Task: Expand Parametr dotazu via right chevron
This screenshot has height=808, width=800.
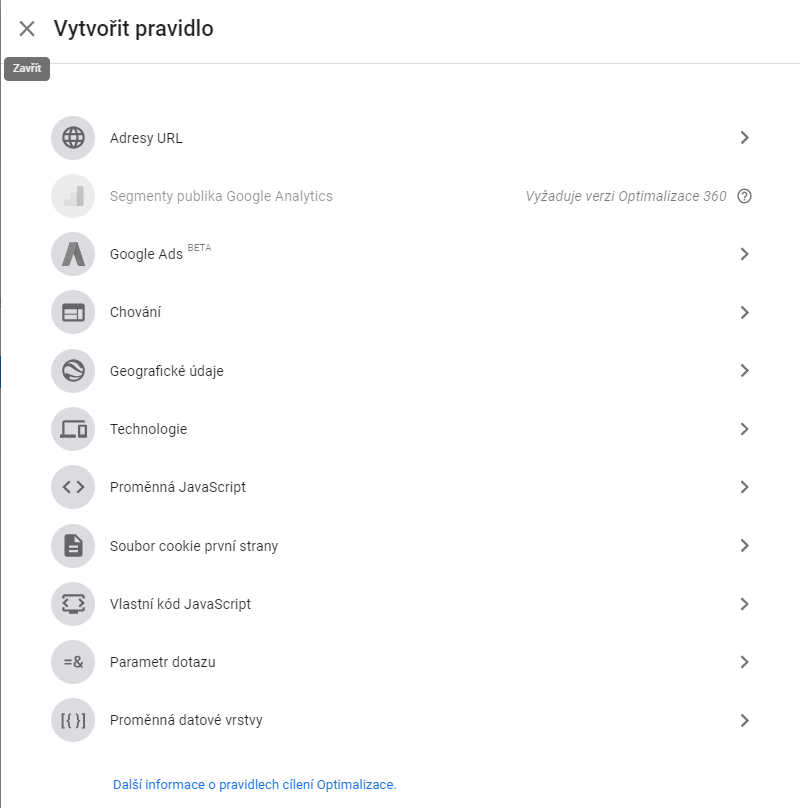Action: pos(744,662)
